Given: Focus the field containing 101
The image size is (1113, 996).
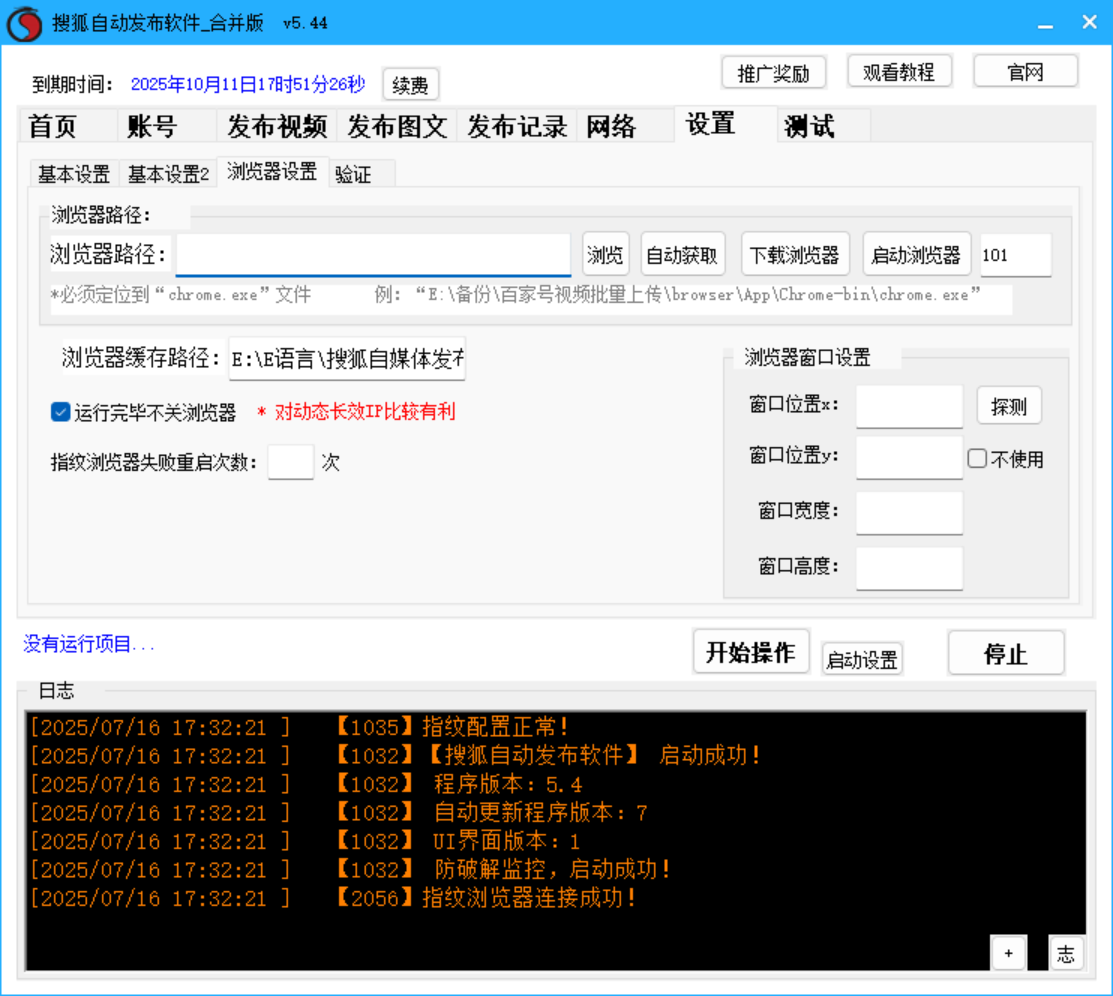Looking at the screenshot, I should click(x=1015, y=255).
